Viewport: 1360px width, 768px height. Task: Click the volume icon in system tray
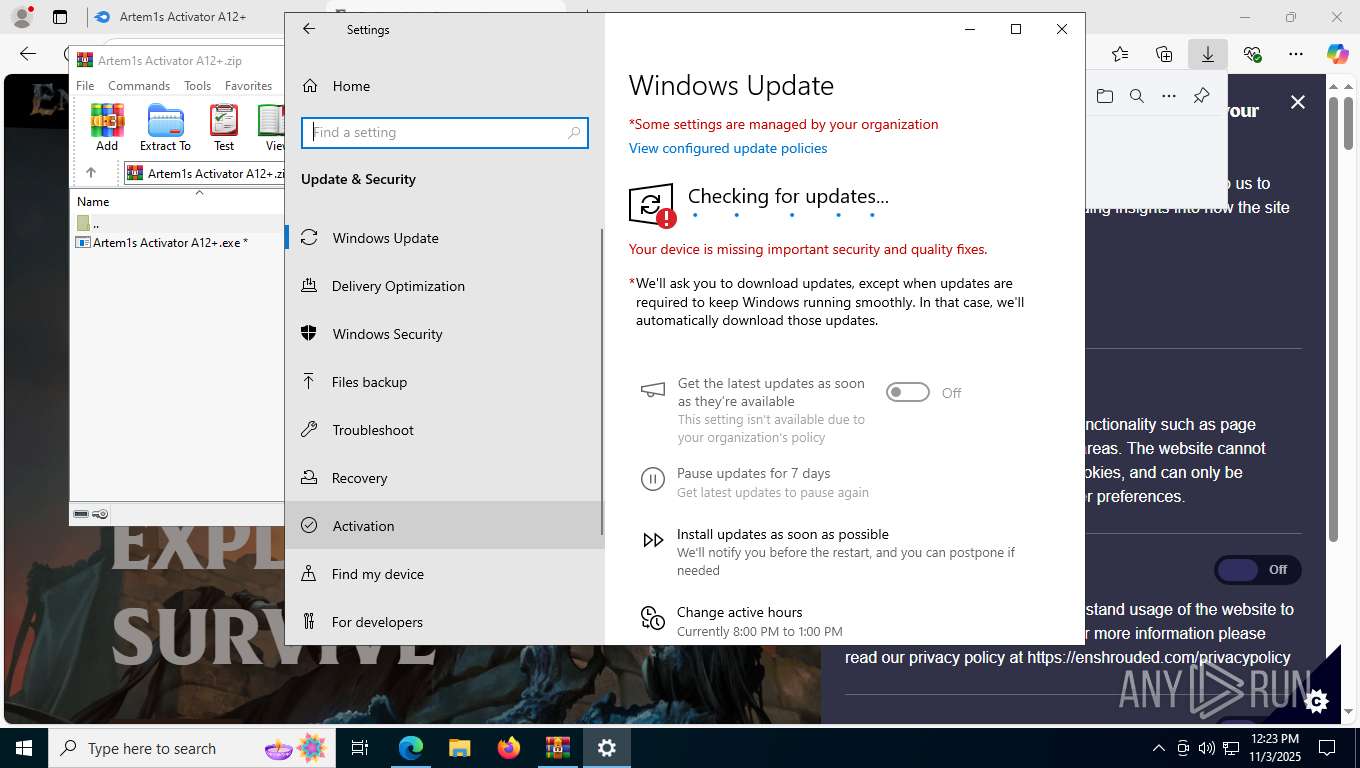coord(1206,748)
